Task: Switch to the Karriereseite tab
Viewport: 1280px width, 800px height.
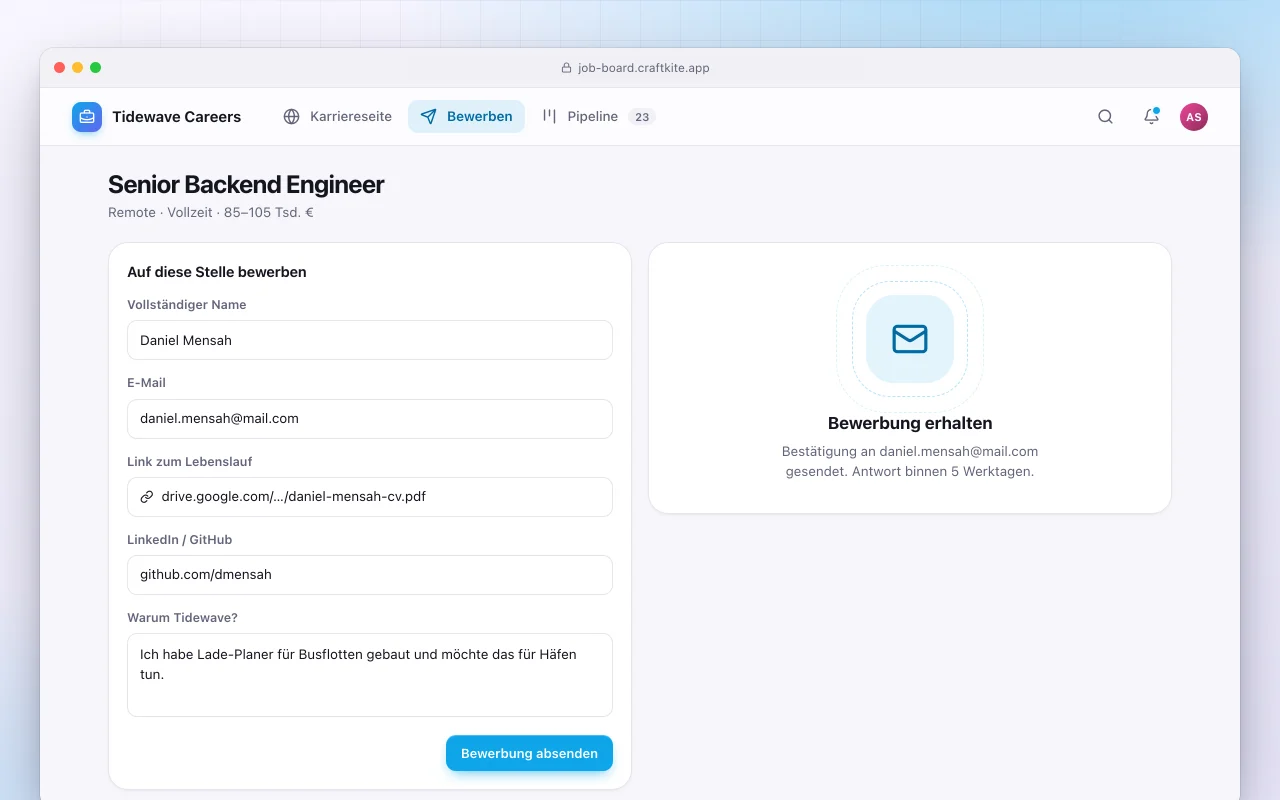Action: [x=338, y=117]
